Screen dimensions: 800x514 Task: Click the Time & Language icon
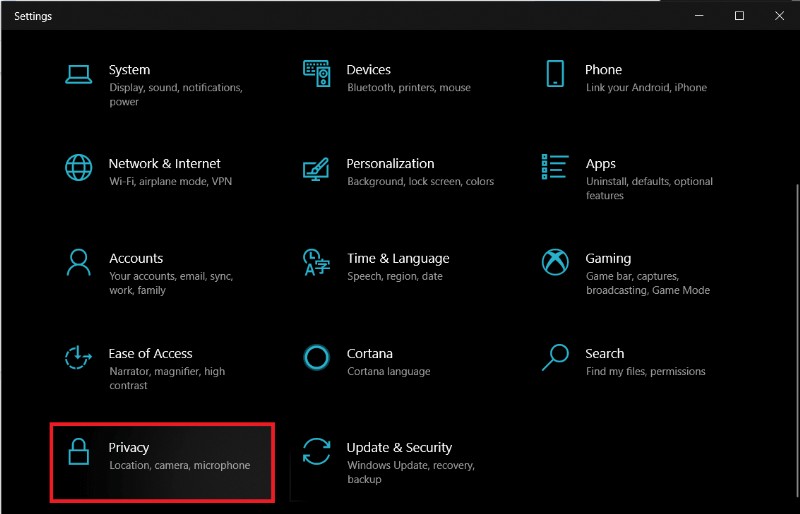point(316,262)
